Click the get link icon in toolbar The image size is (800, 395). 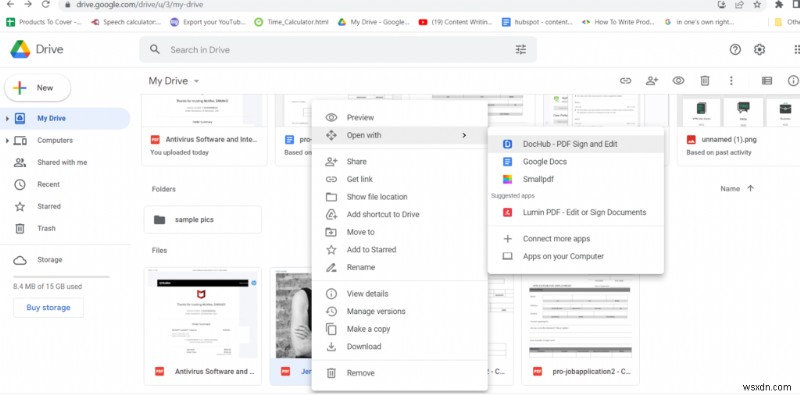[626, 81]
